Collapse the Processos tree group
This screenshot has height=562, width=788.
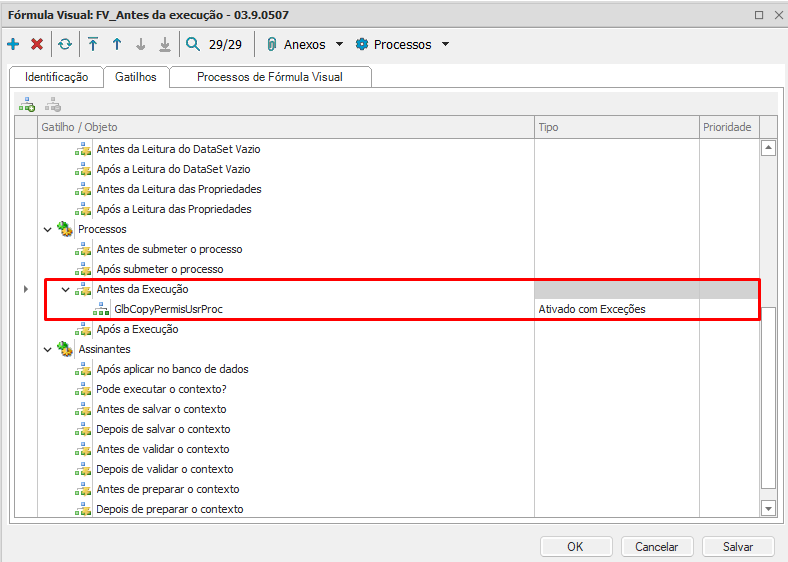(x=48, y=230)
